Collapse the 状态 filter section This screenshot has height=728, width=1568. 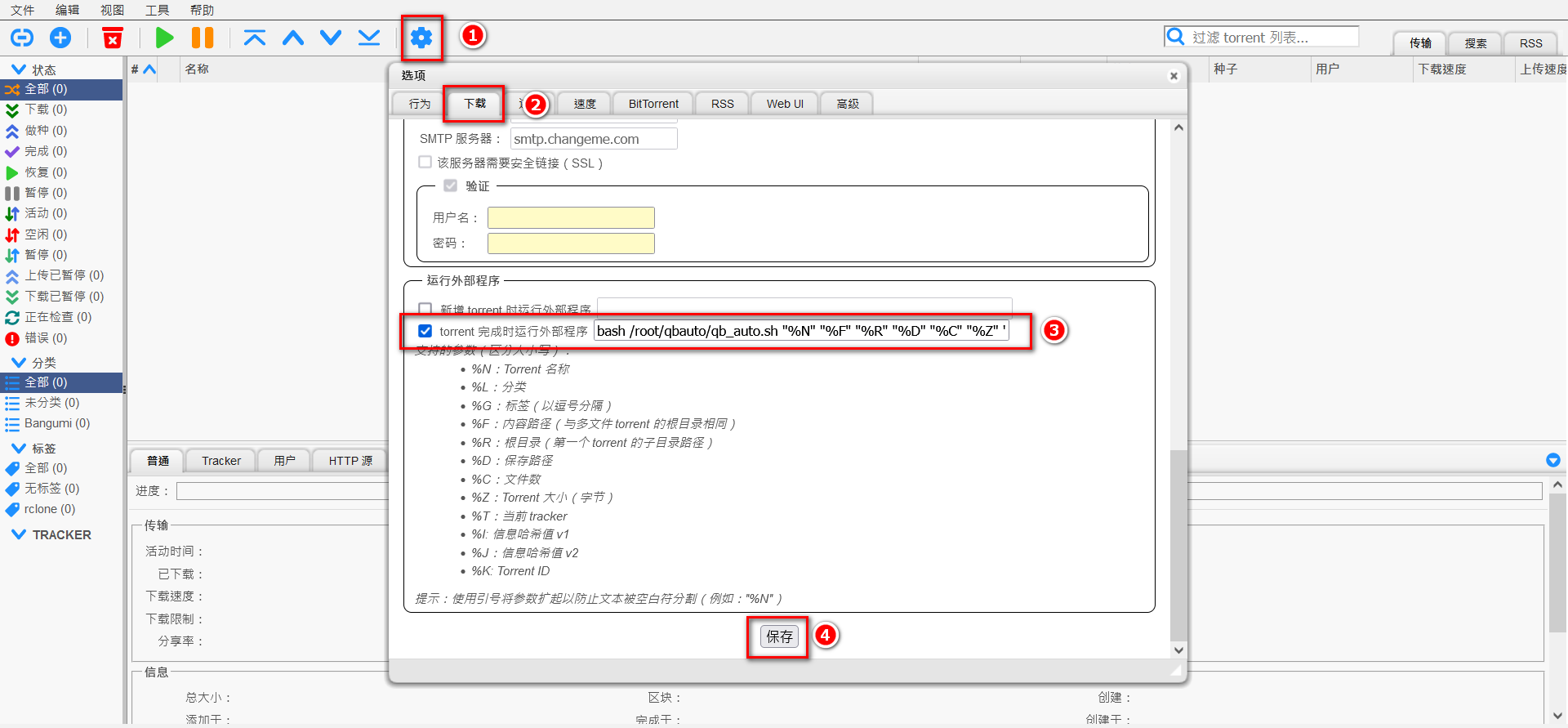tap(19, 69)
